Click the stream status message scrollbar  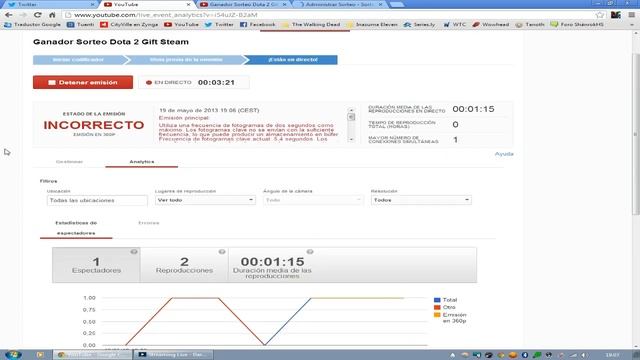click(351, 125)
